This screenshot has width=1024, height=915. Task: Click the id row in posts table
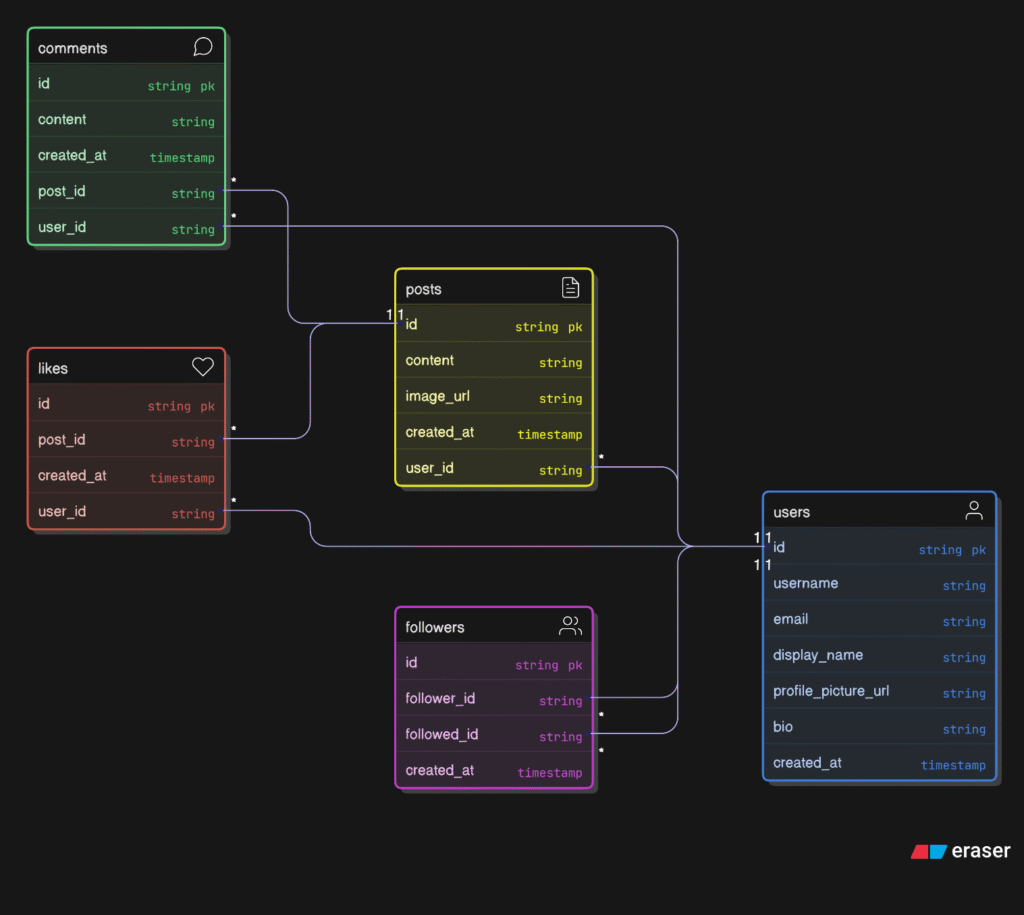(x=494, y=324)
